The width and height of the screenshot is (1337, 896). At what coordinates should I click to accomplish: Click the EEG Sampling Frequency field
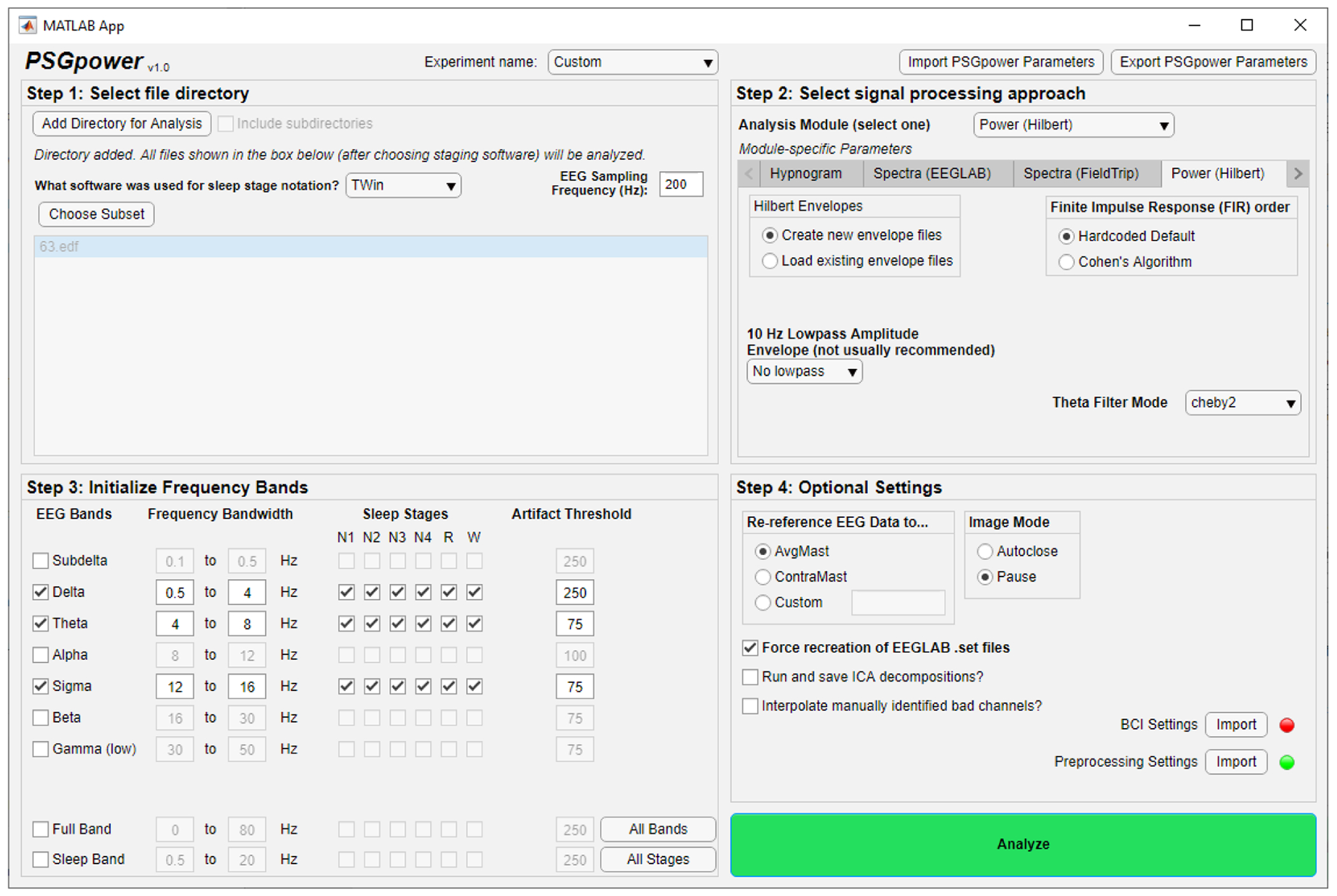[x=681, y=185]
